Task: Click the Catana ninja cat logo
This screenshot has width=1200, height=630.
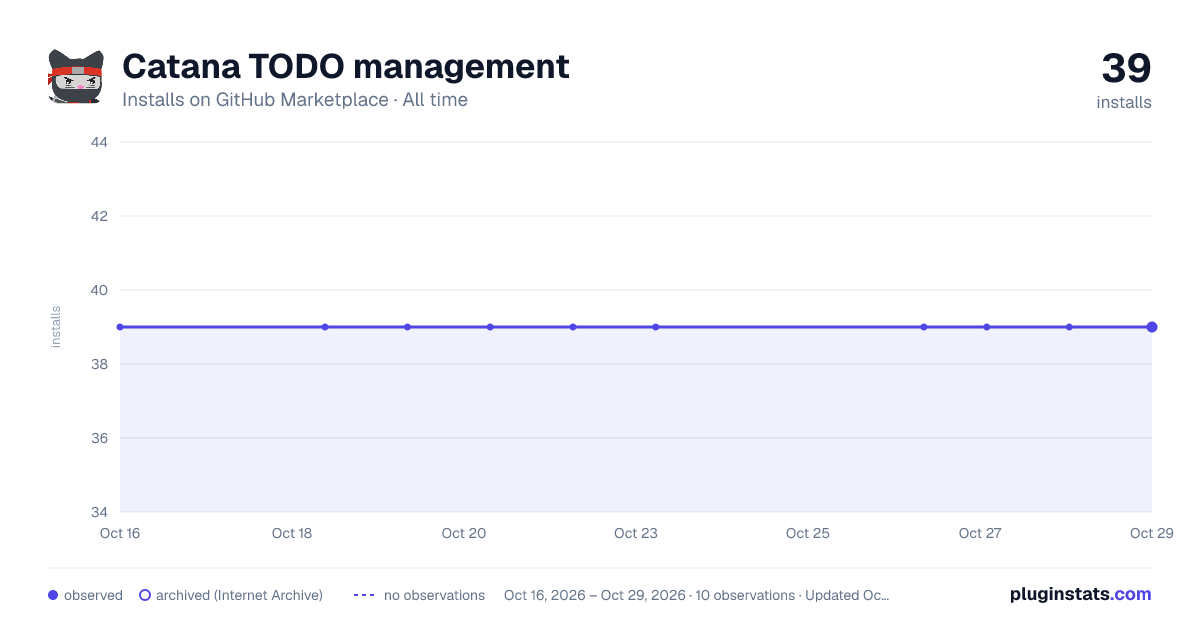Action: (76, 76)
